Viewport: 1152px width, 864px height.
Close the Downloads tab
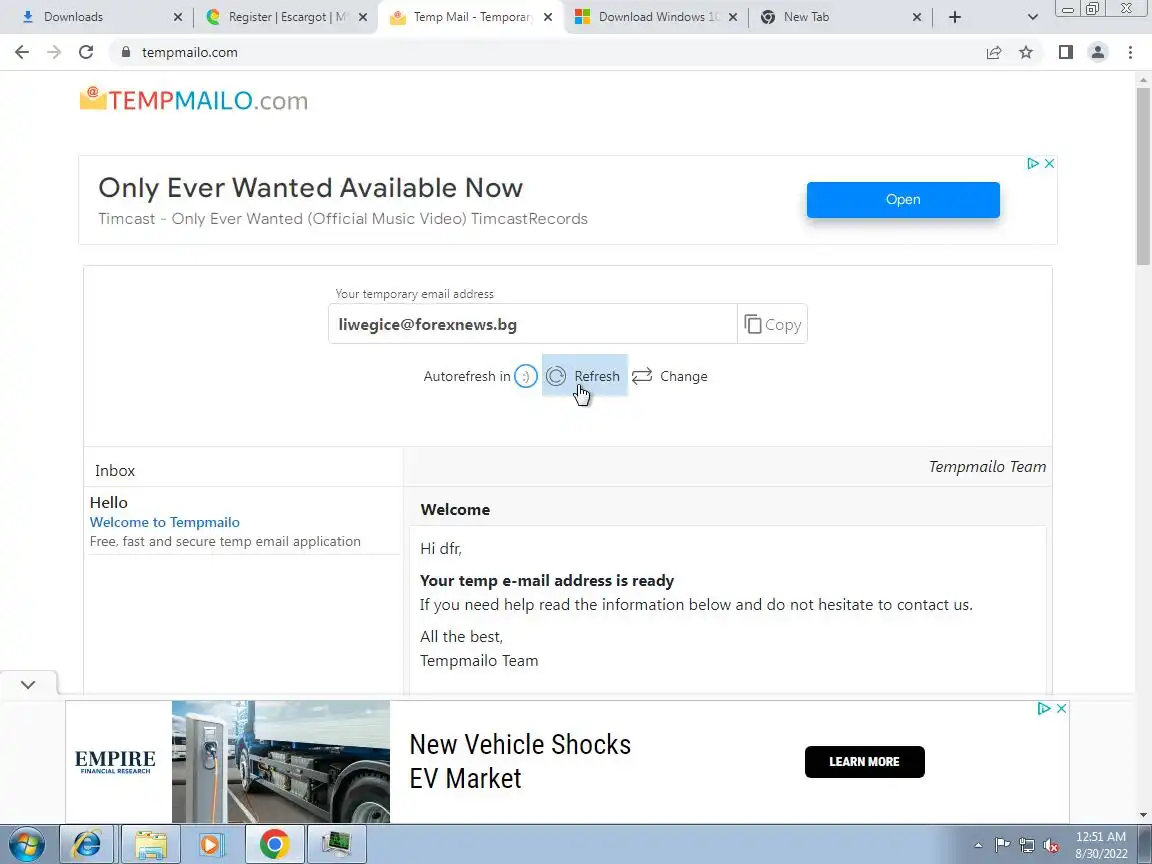(x=178, y=17)
